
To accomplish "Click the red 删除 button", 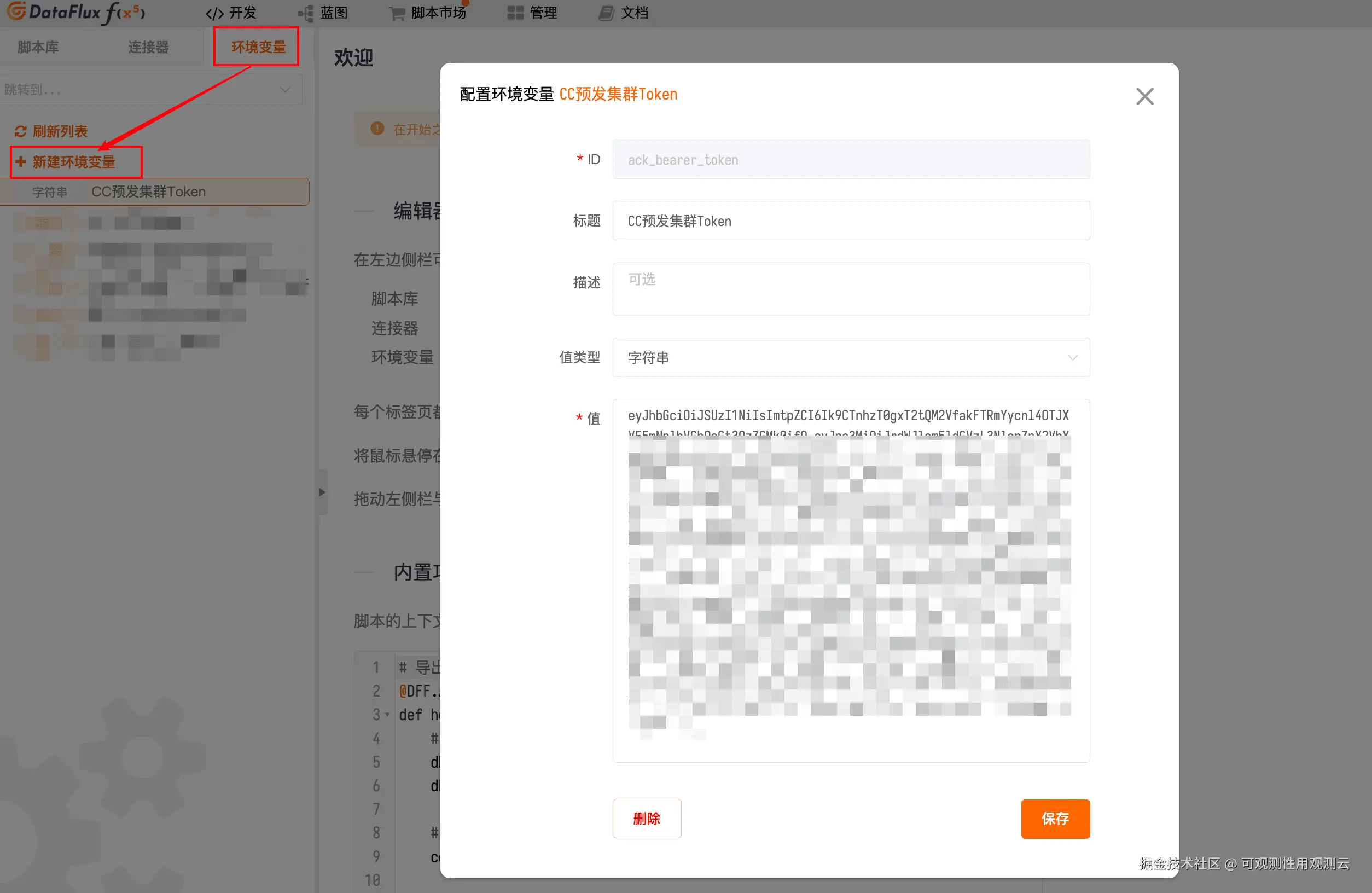I will click(646, 818).
